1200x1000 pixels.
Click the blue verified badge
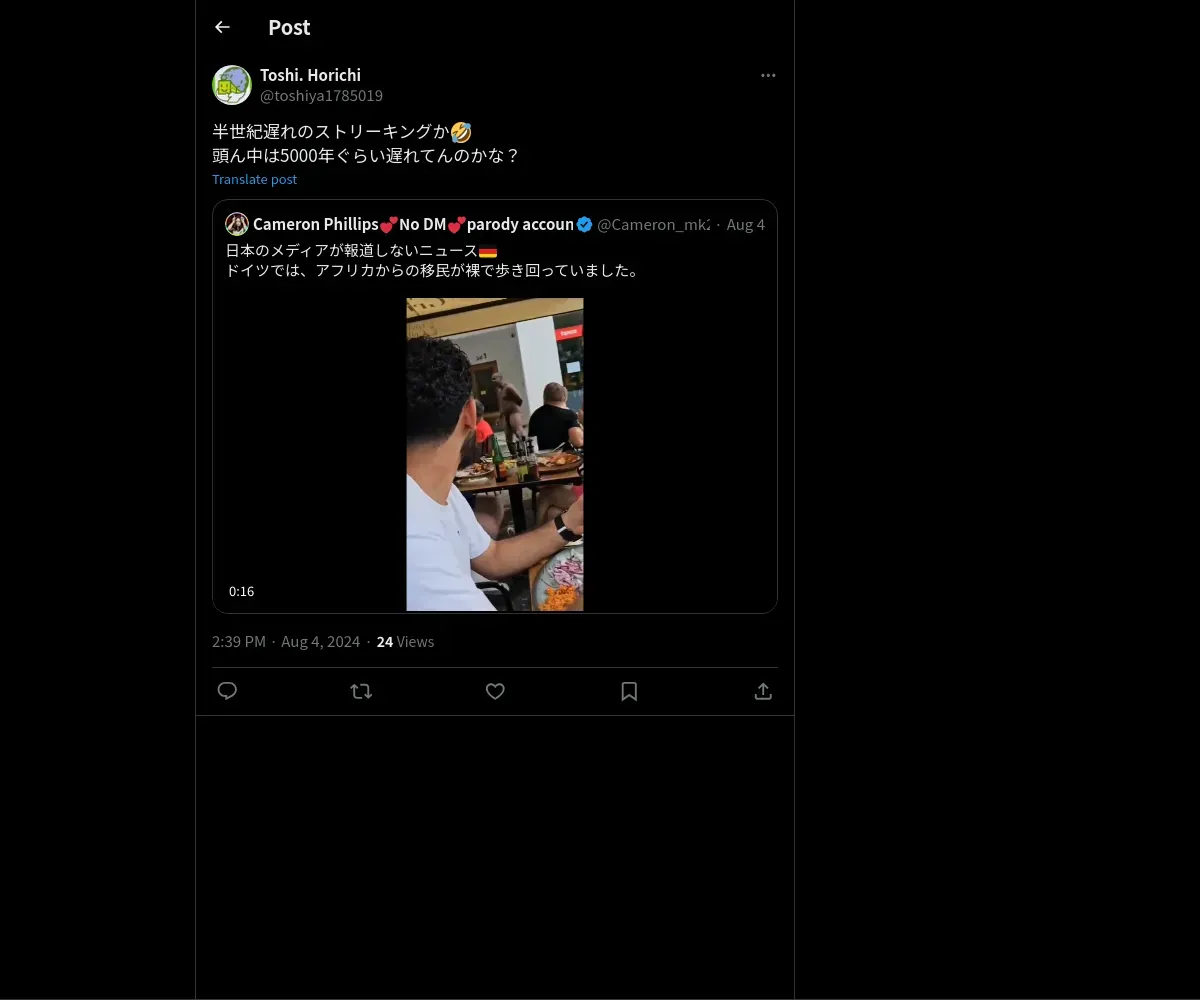point(585,224)
